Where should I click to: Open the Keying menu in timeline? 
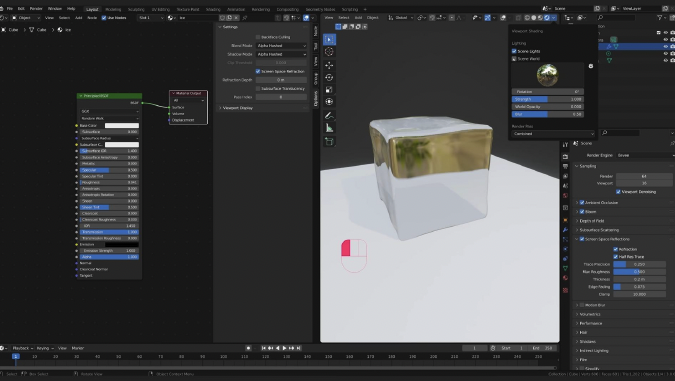pos(44,348)
